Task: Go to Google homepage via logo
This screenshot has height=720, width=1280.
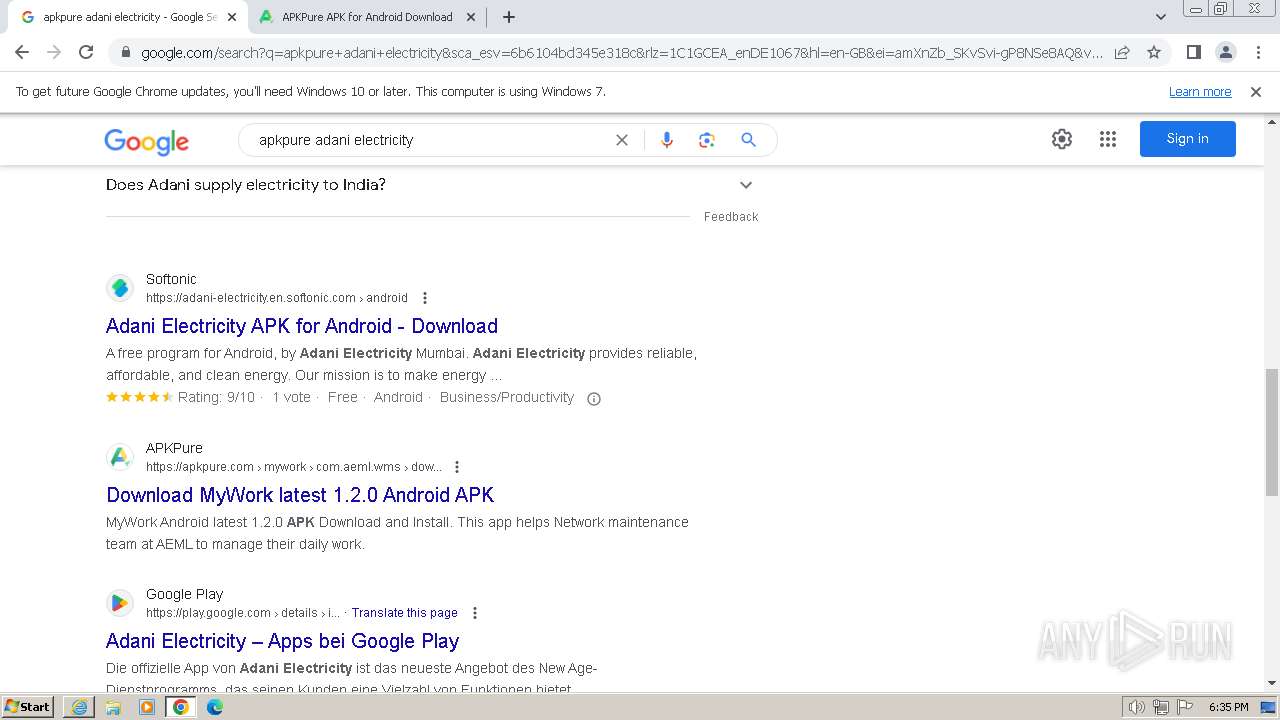Action: [x=146, y=141]
